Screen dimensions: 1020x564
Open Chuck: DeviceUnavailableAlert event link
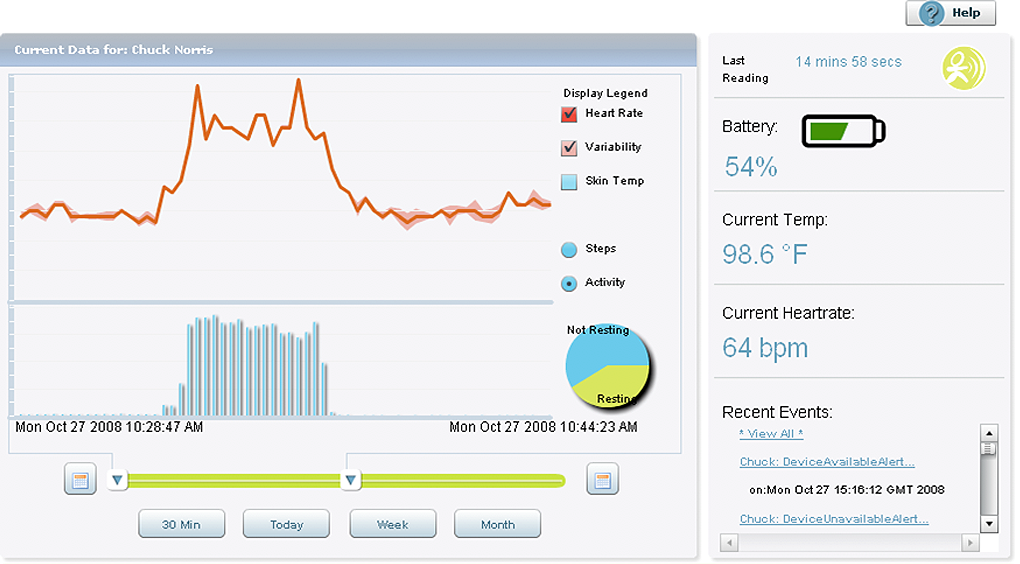point(833,519)
